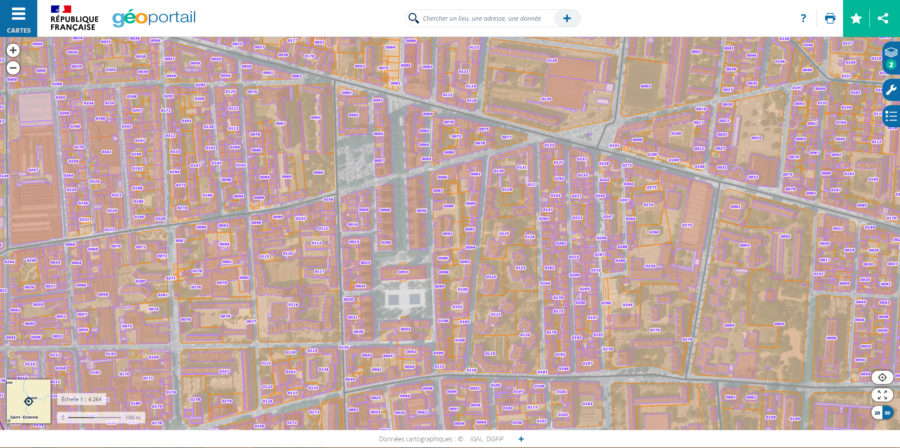Click the print map icon

[830, 18]
